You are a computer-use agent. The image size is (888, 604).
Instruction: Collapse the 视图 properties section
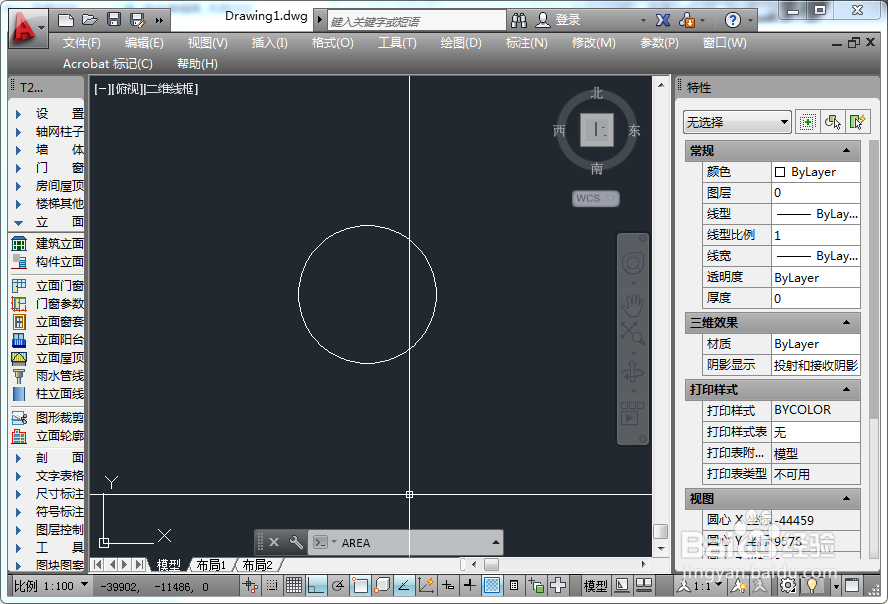846,498
